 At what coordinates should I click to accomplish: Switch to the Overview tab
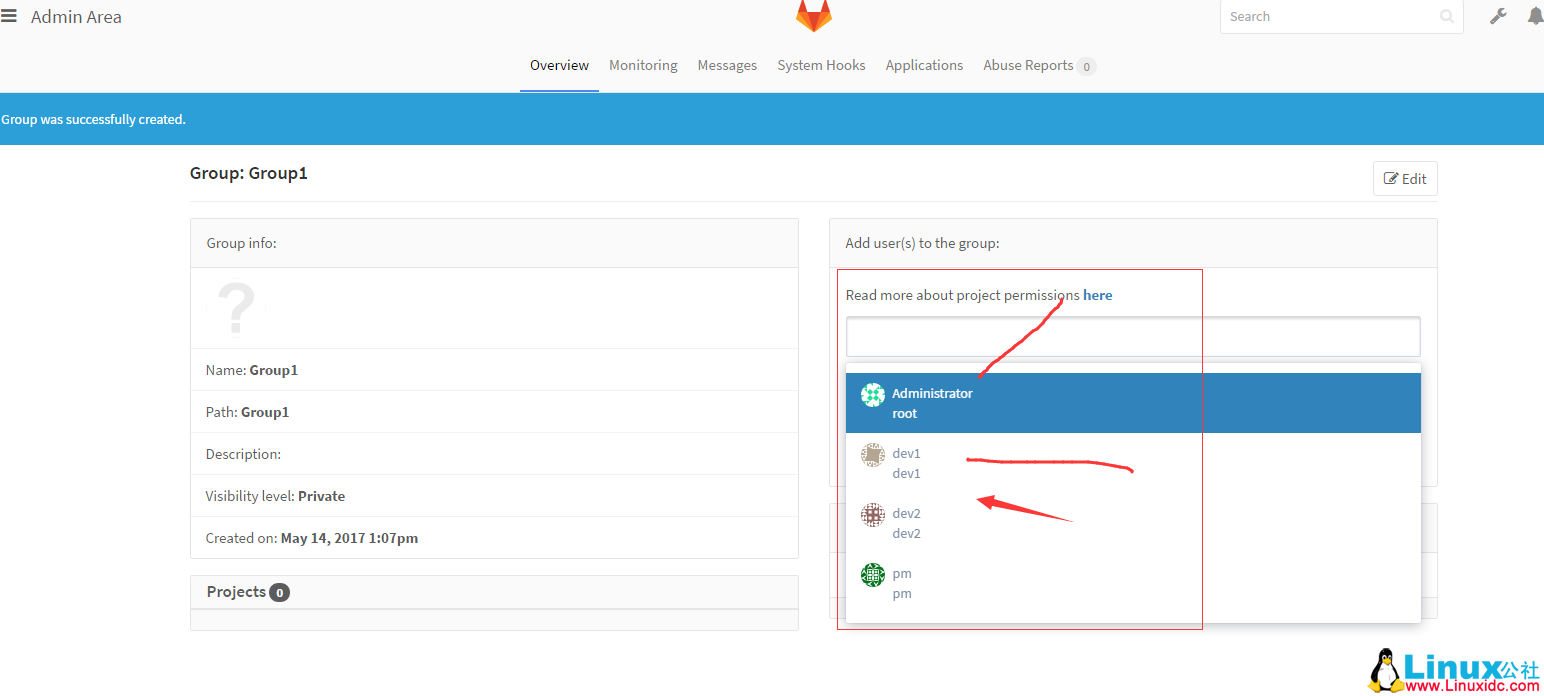559,65
